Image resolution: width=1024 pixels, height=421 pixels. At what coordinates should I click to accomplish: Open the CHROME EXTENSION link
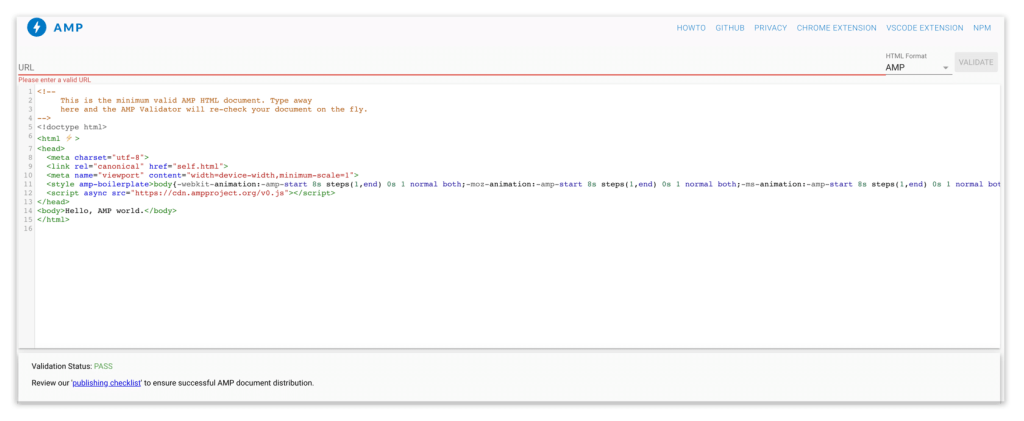tap(836, 28)
